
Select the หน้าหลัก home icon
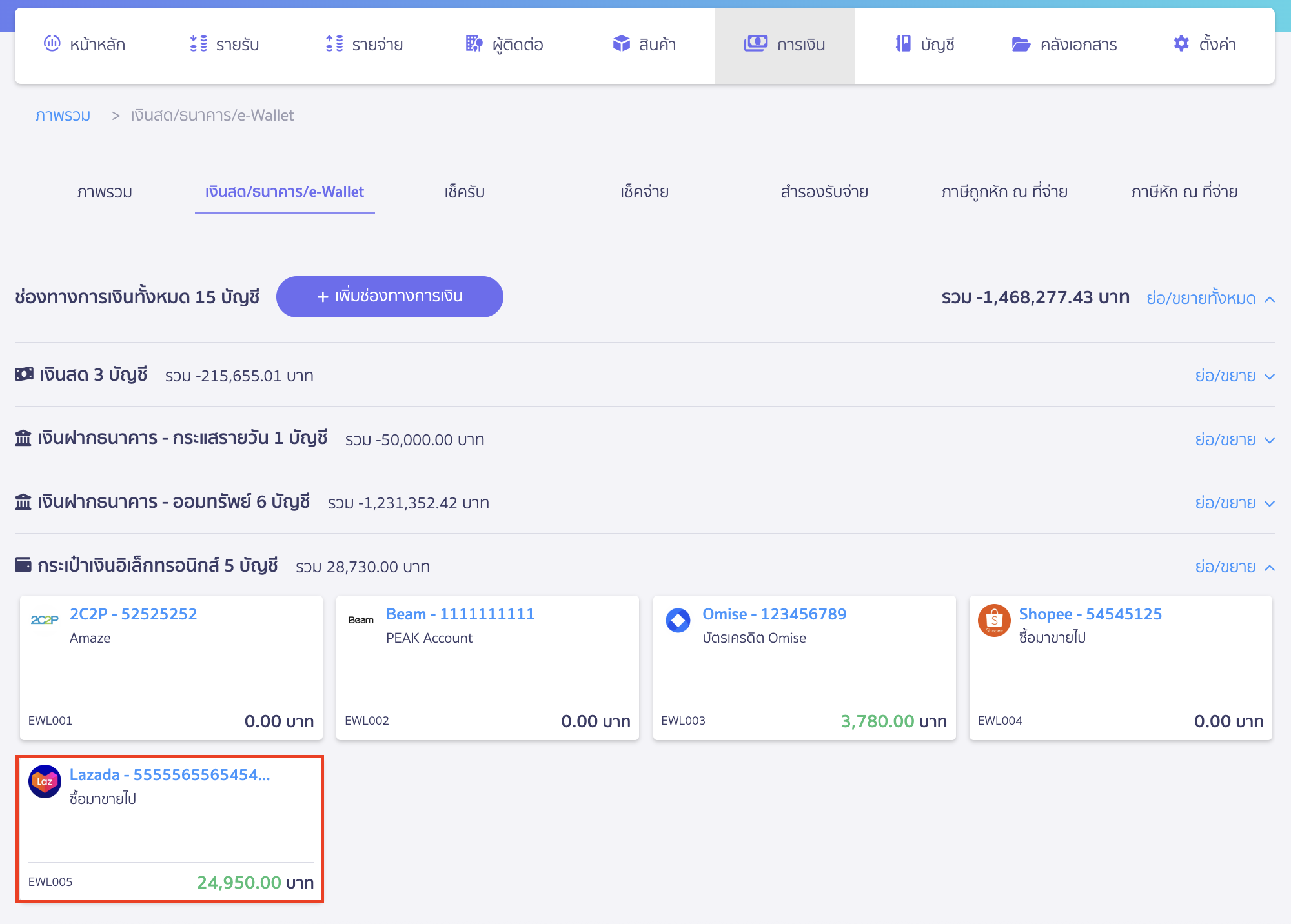click(x=53, y=44)
